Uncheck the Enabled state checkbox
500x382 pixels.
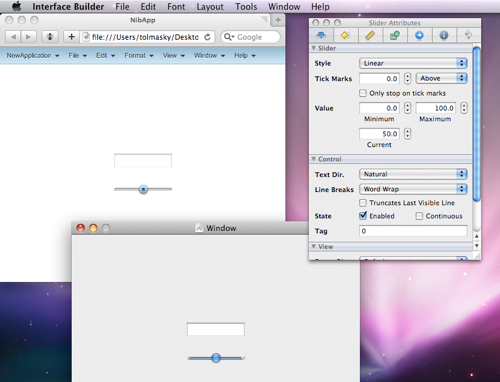363,216
